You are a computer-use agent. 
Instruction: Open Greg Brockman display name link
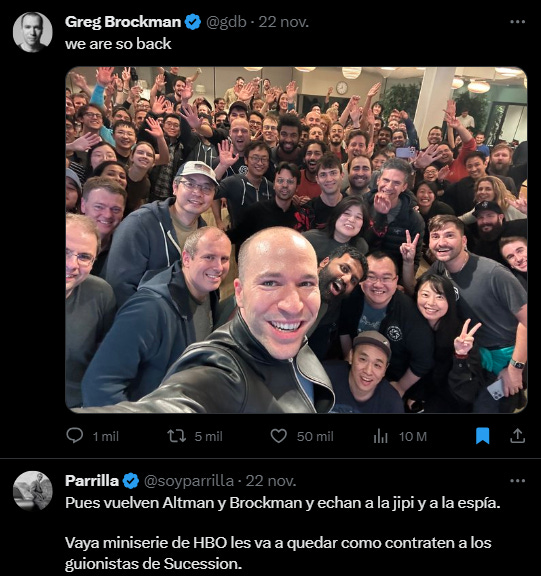123,22
